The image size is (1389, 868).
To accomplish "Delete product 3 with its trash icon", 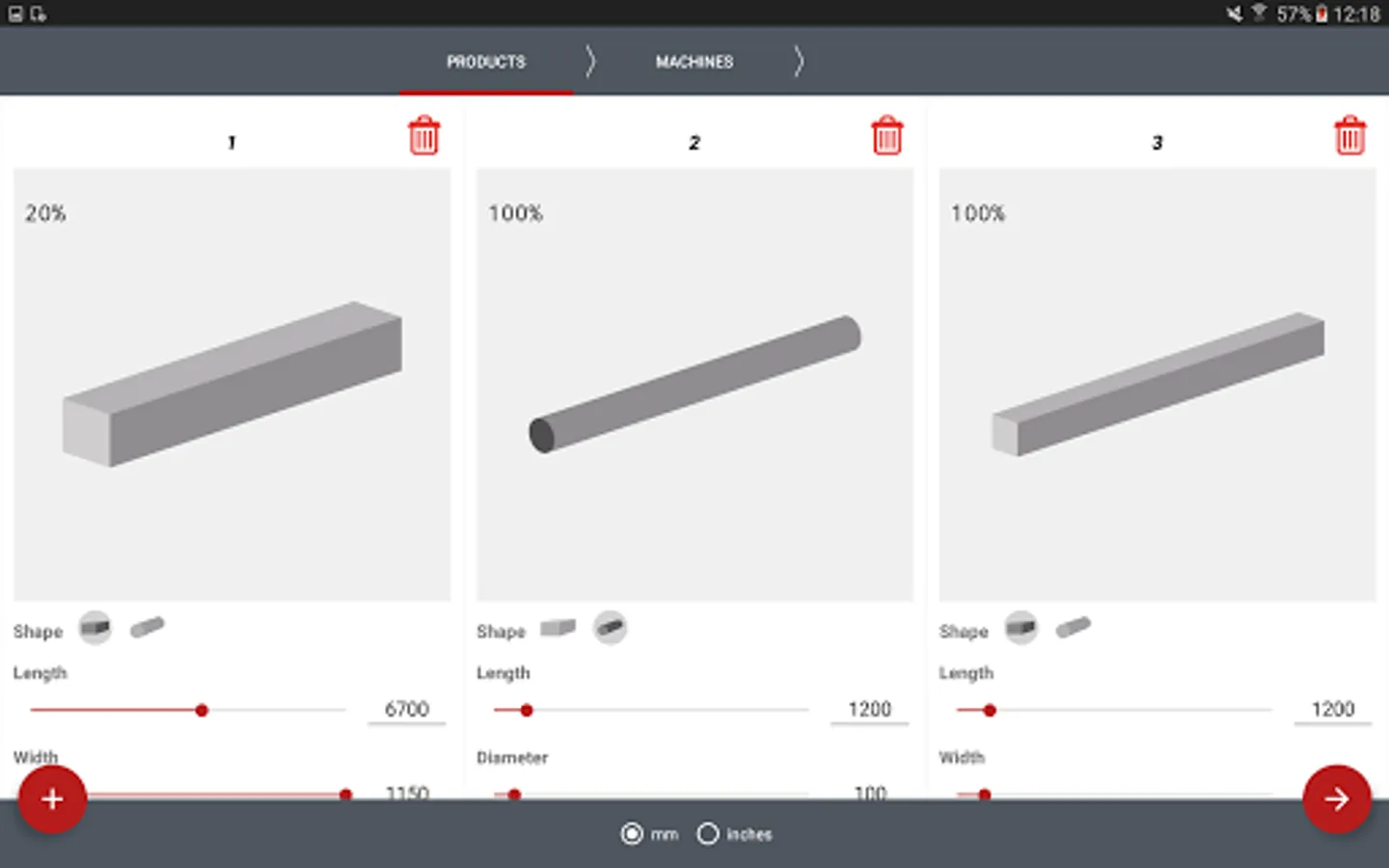I will click(x=1349, y=136).
